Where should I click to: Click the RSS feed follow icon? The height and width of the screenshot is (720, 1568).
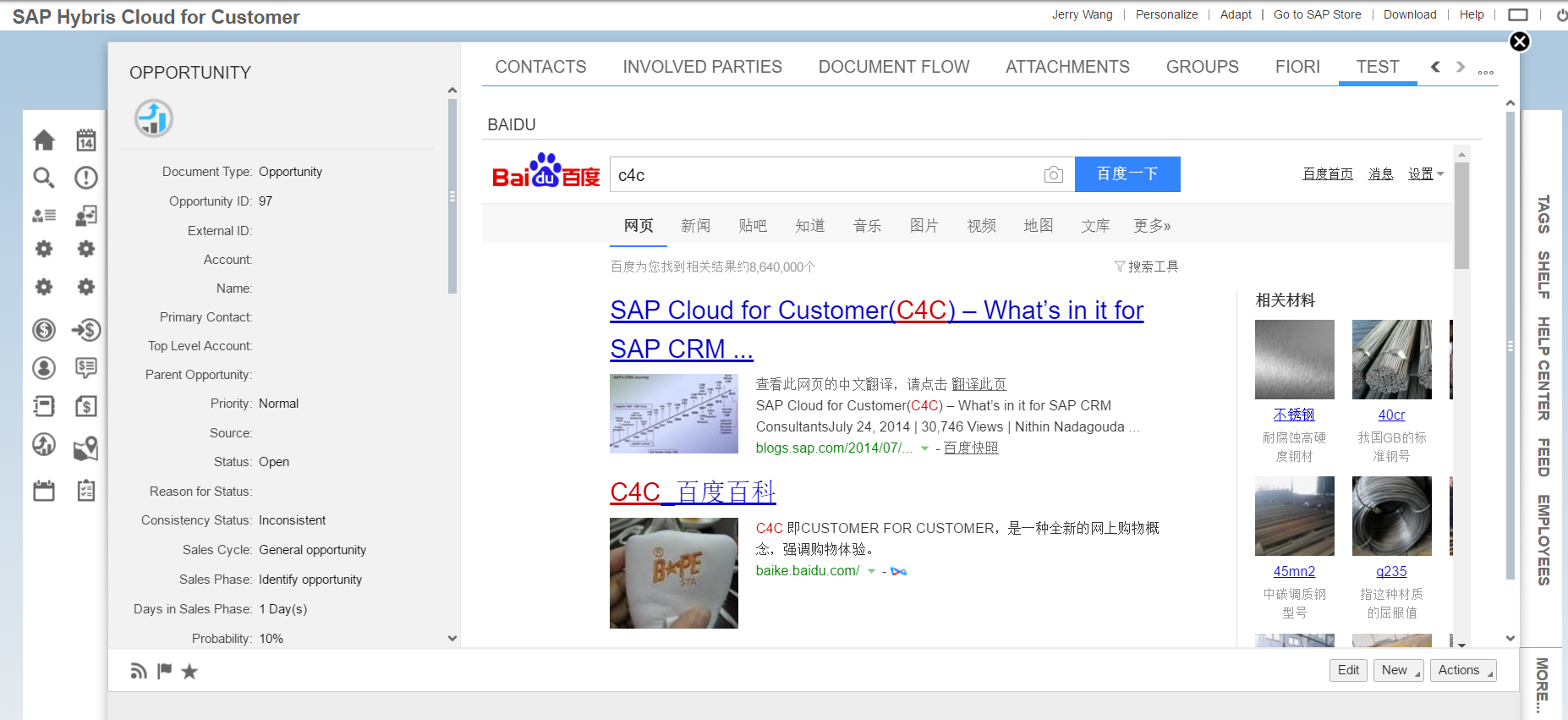pos(139,671)
